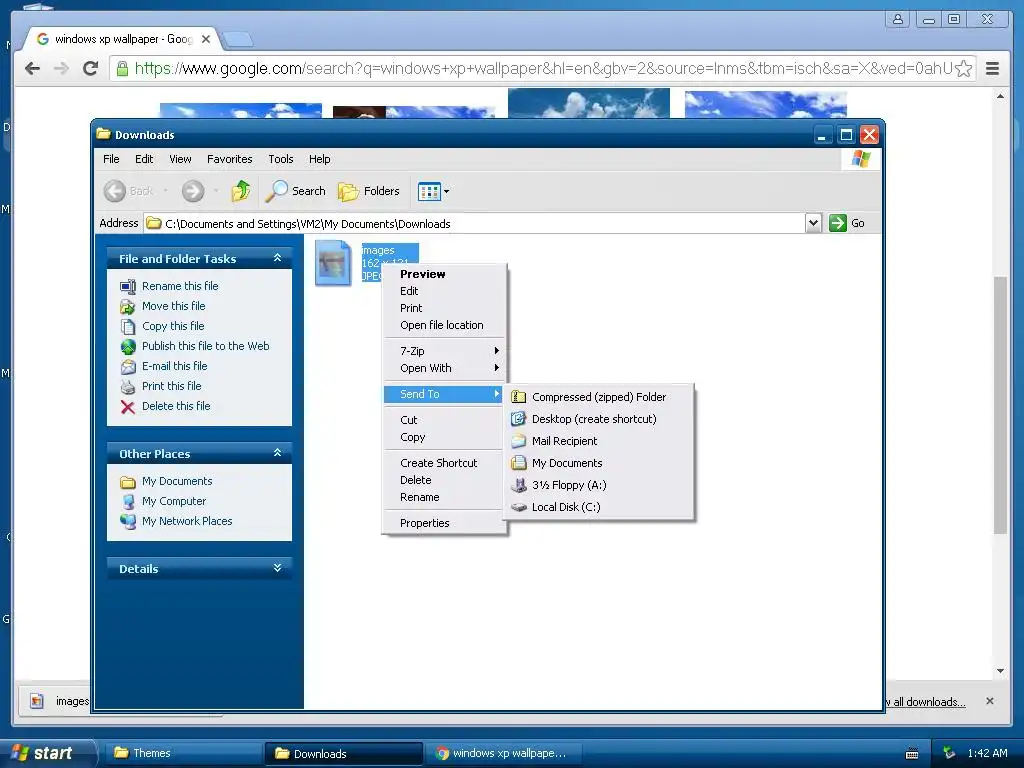Open My Computer under Other Places
The height and width of the screenshot is (768, 1024).
174,501
